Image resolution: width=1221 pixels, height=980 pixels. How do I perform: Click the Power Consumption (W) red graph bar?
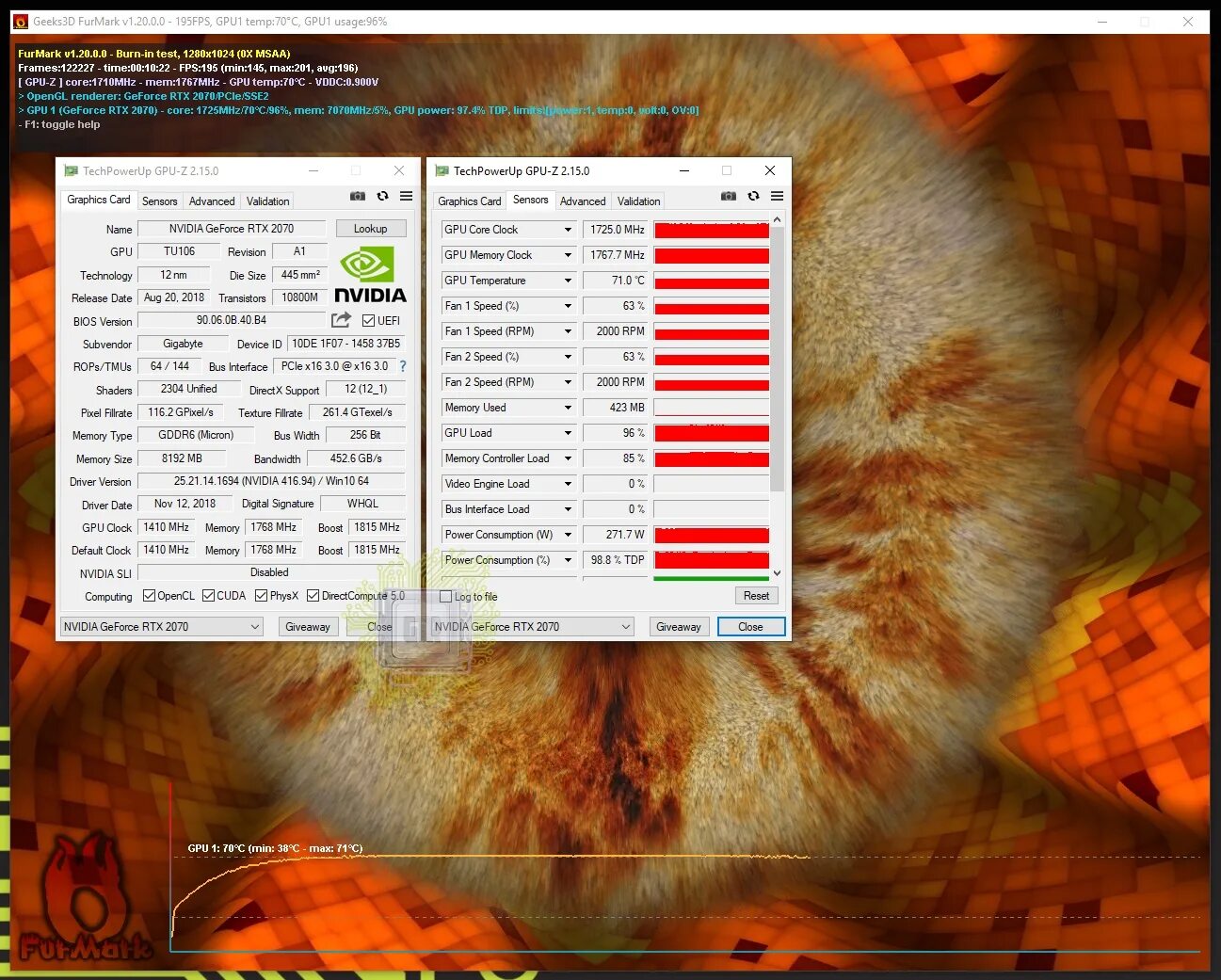712,535
